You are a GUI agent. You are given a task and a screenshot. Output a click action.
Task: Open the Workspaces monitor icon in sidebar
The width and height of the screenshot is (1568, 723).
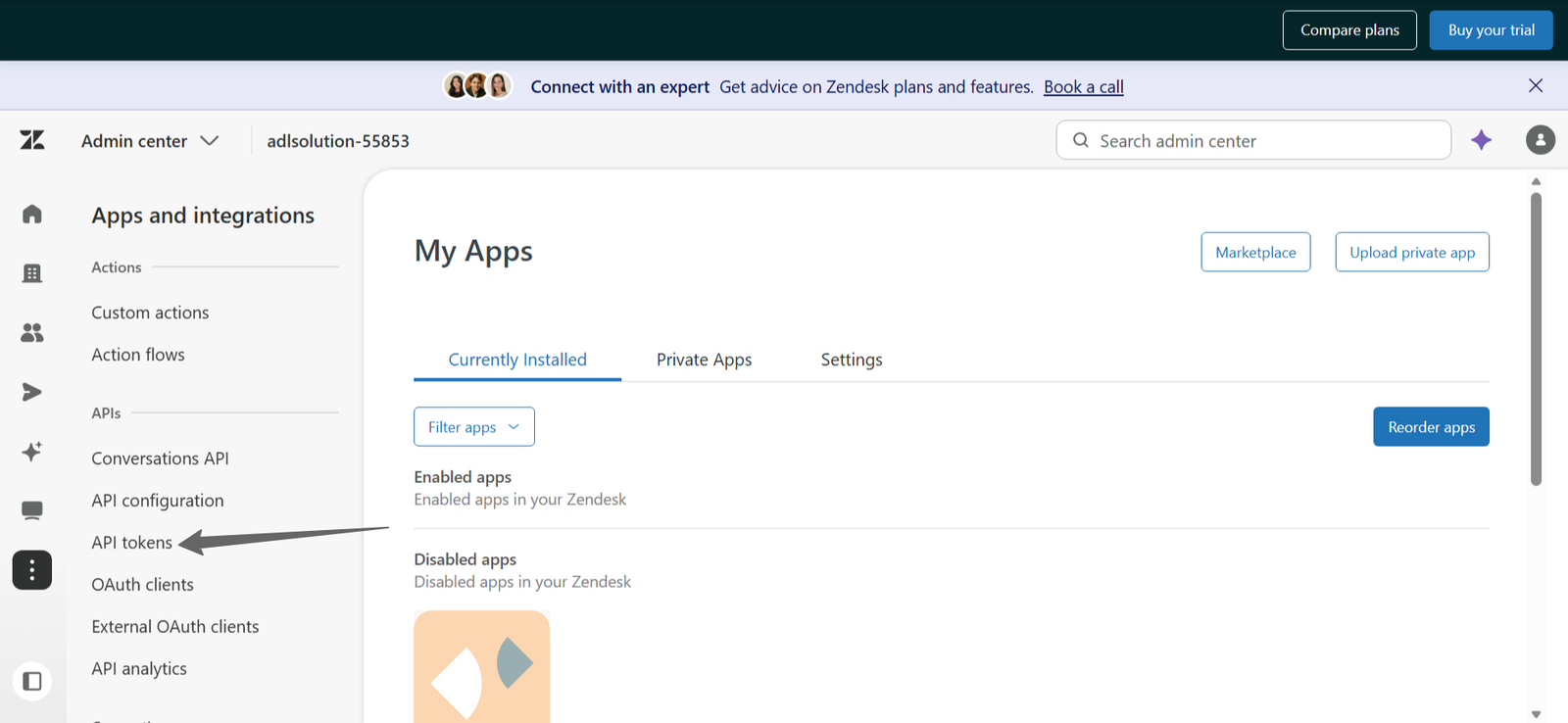point(32,510)
